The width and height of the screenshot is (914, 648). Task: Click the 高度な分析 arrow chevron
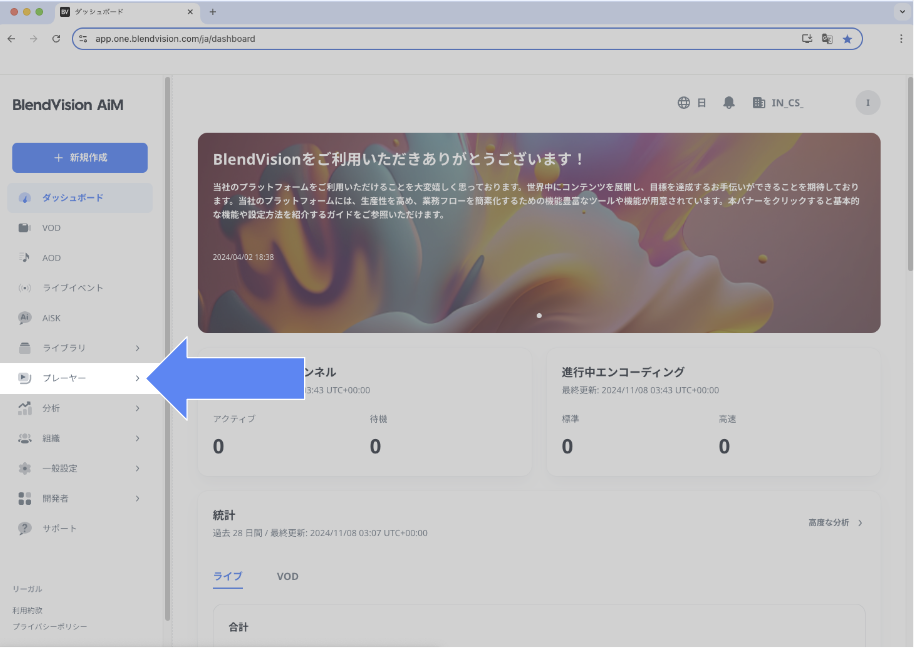tap(860, 523)
